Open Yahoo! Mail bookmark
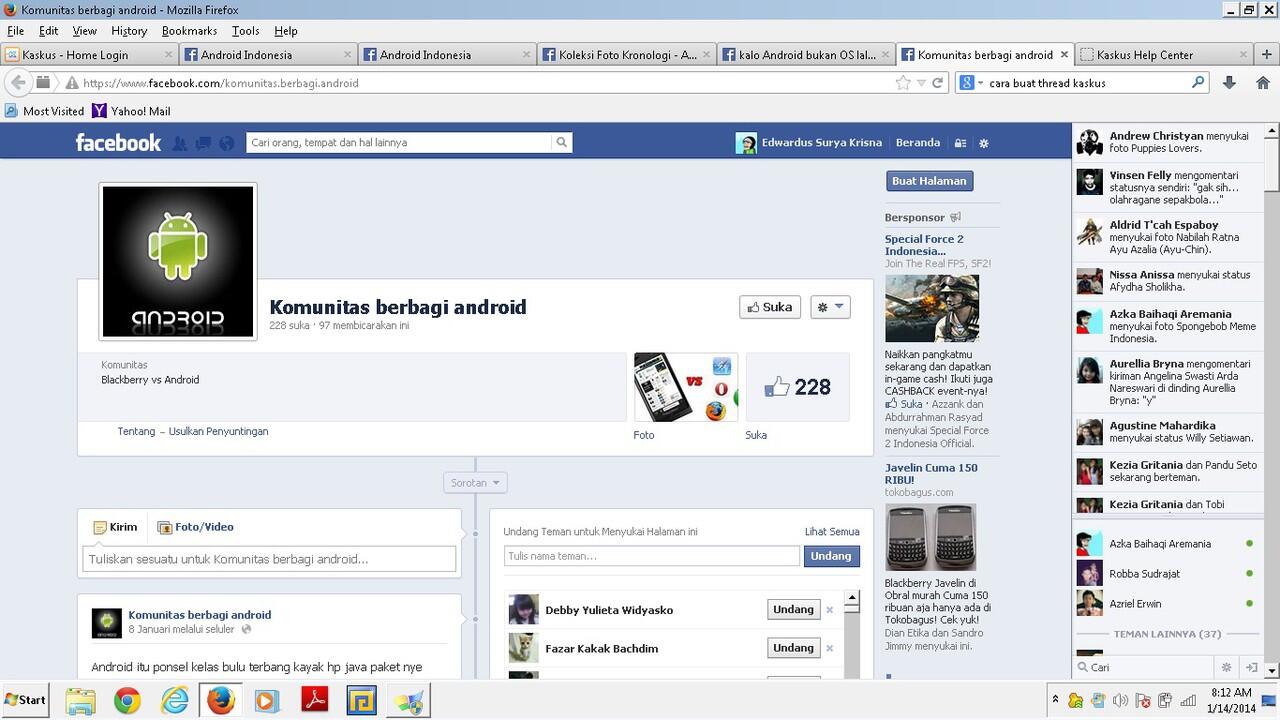 (131, 111)
